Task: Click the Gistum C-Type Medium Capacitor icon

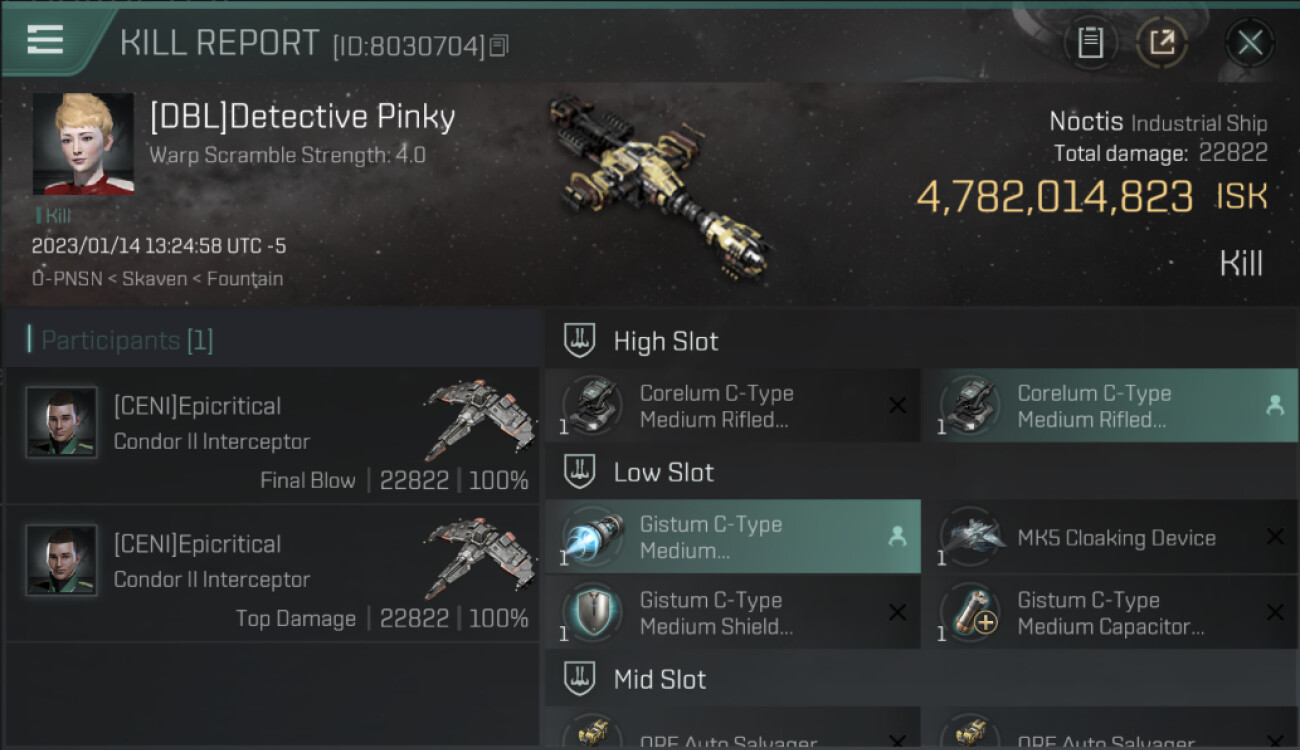Action: 970,613
